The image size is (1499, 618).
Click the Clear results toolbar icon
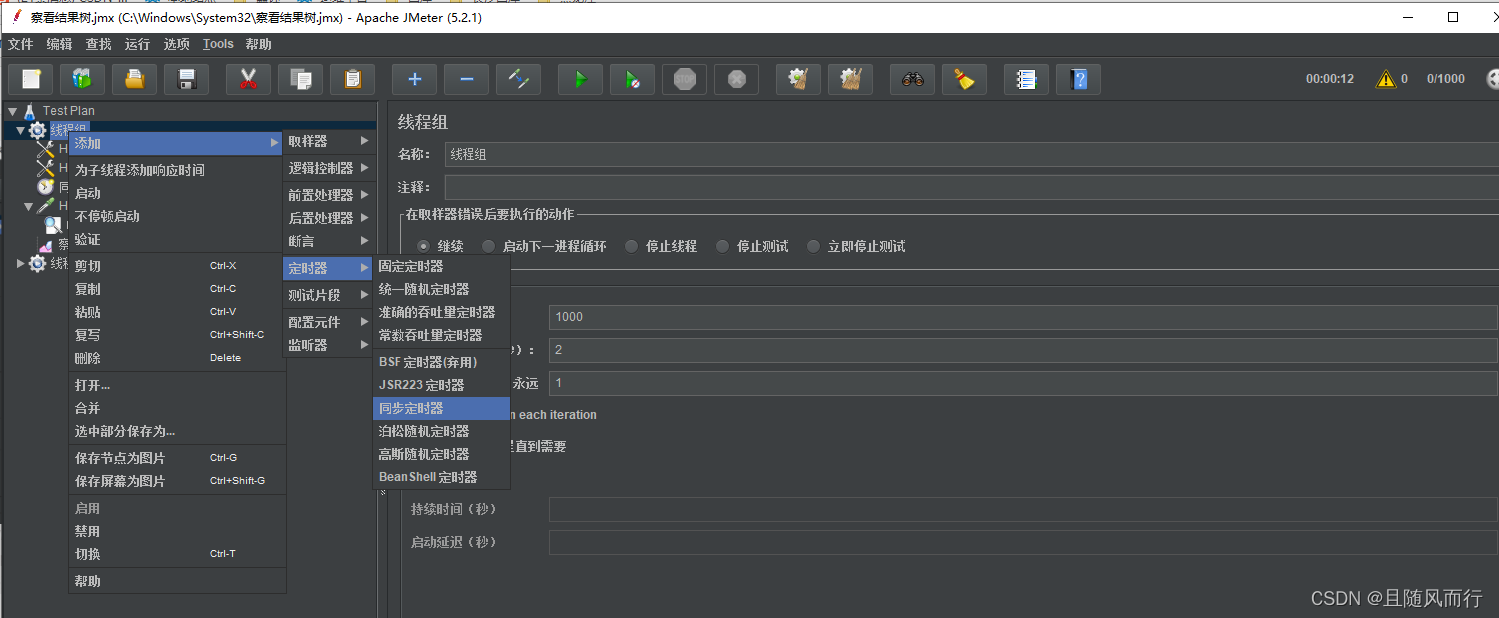point(799,79)
